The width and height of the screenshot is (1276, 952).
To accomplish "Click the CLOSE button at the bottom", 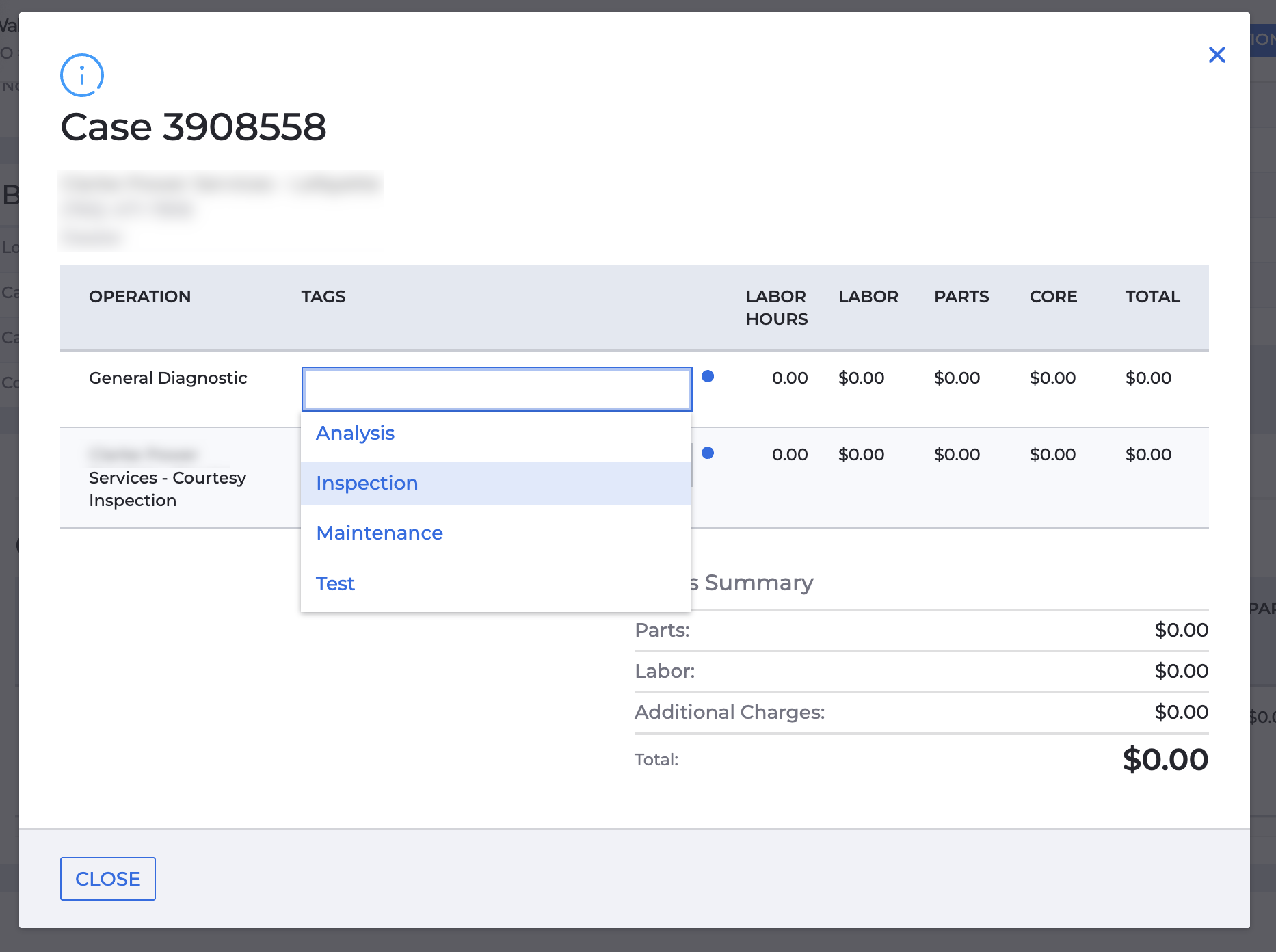I will pyautogui.click(x=107, y=878).
